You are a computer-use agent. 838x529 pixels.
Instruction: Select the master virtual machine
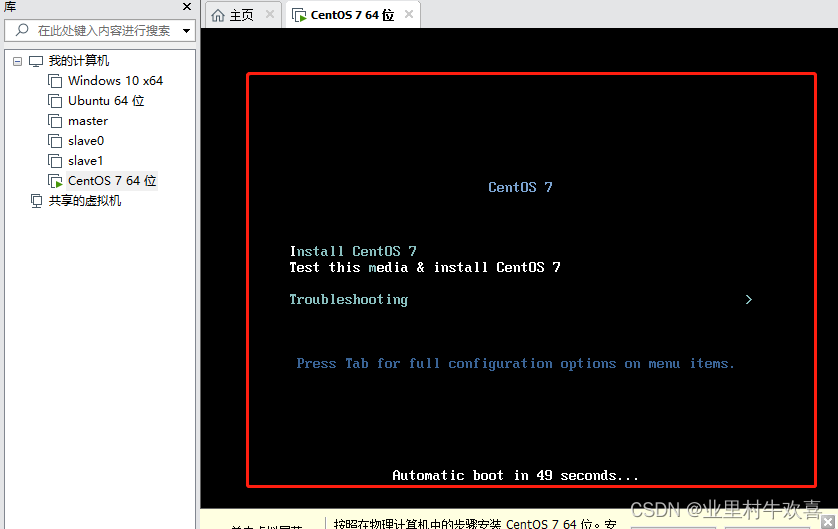click(x=88, y=121)
